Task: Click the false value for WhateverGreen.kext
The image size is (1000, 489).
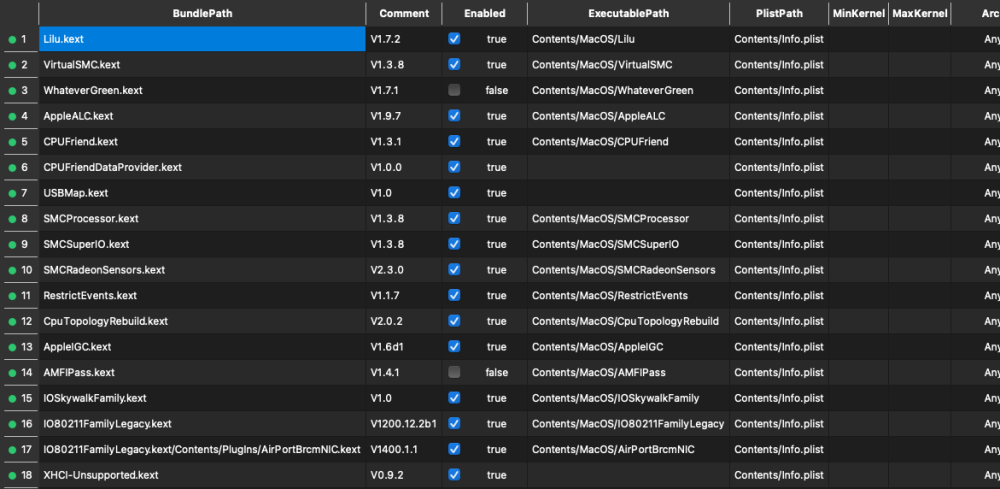Action: tap(496, 91)
